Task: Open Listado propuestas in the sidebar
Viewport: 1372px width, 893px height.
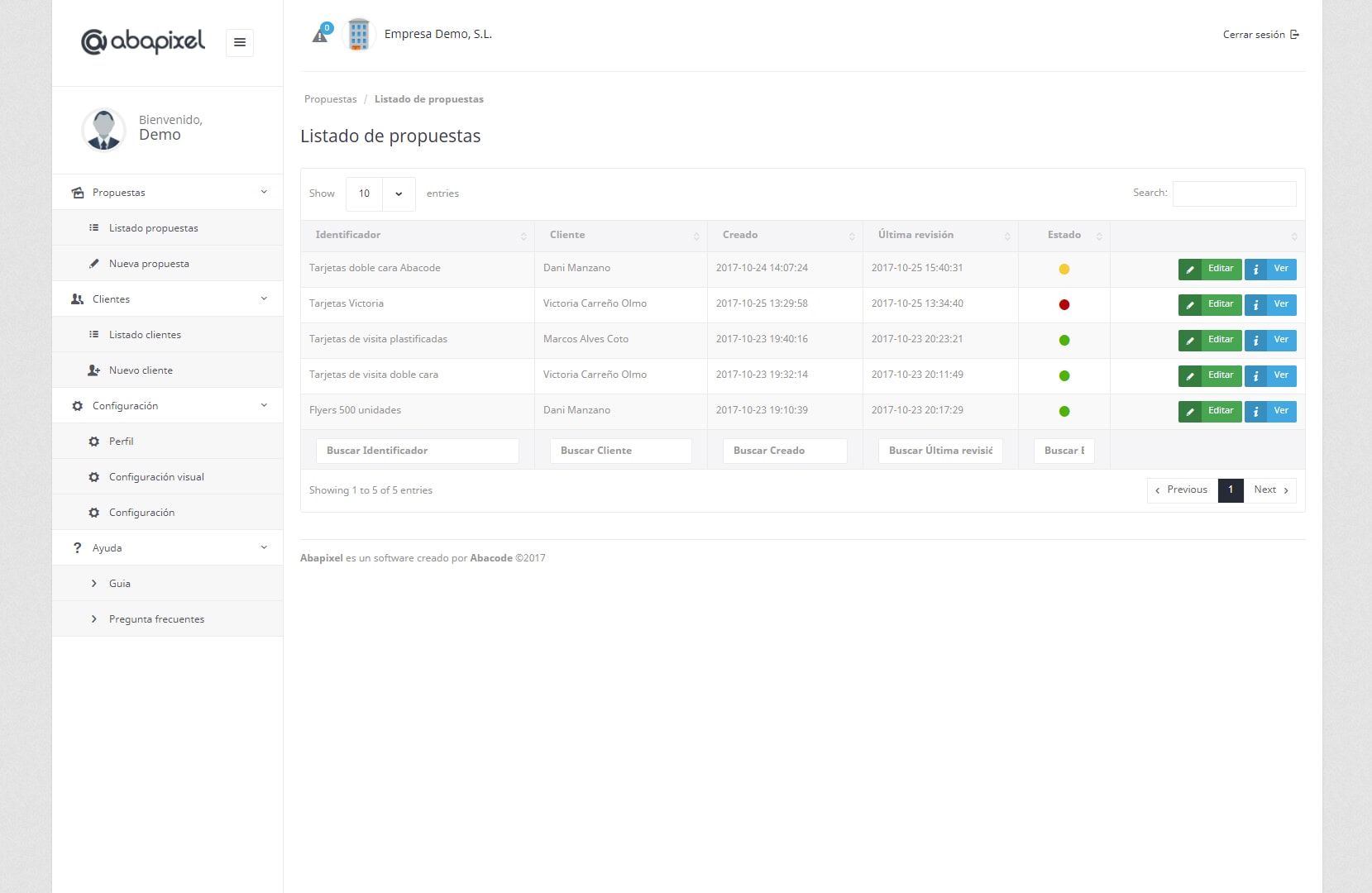Action: pyautogui.click(x=167, y=228)
